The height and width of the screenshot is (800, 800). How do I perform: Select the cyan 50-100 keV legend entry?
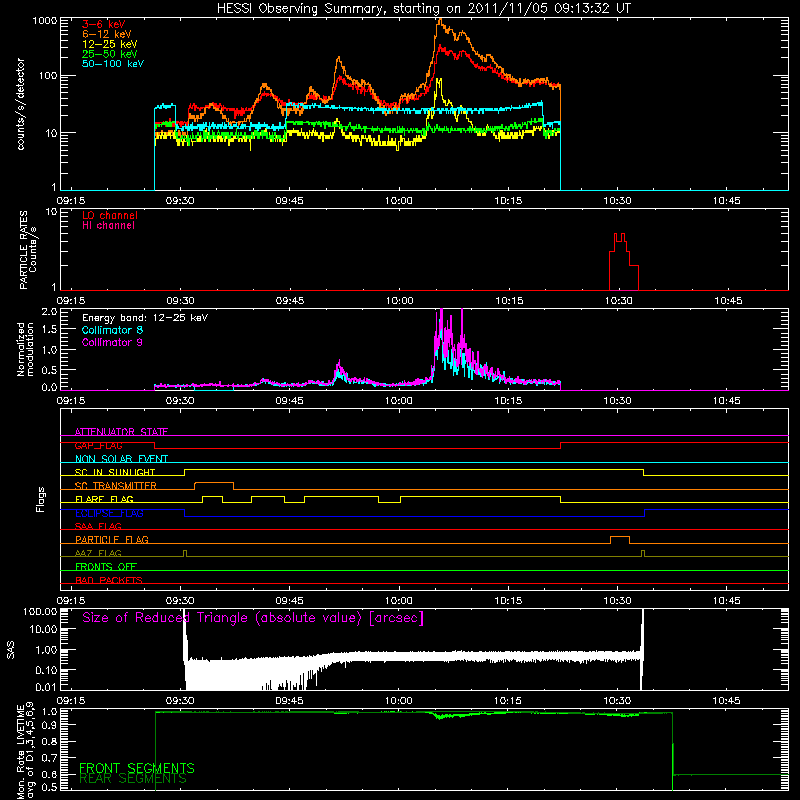point(113,64)
